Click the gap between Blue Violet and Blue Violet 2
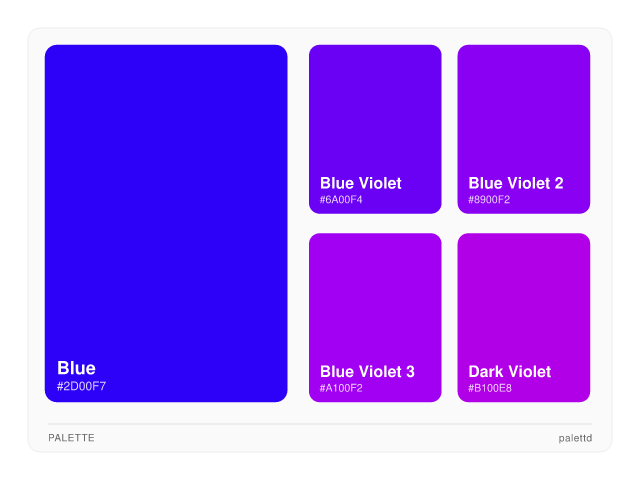 tap(449, 129)
